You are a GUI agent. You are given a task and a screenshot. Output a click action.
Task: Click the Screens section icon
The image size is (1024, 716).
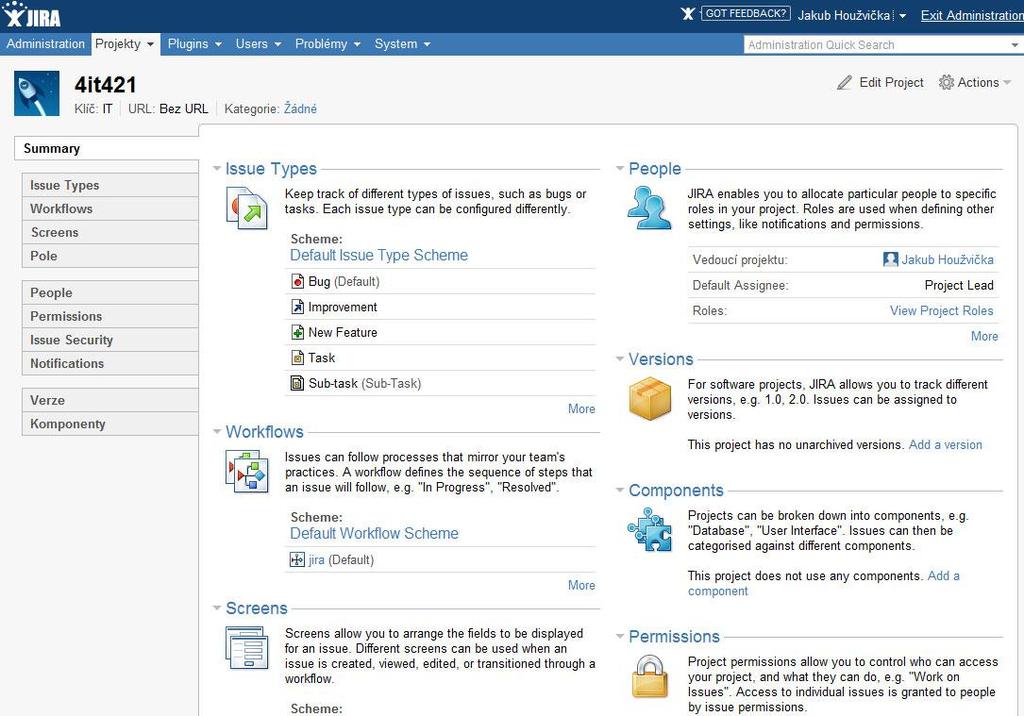coord(247,647)
